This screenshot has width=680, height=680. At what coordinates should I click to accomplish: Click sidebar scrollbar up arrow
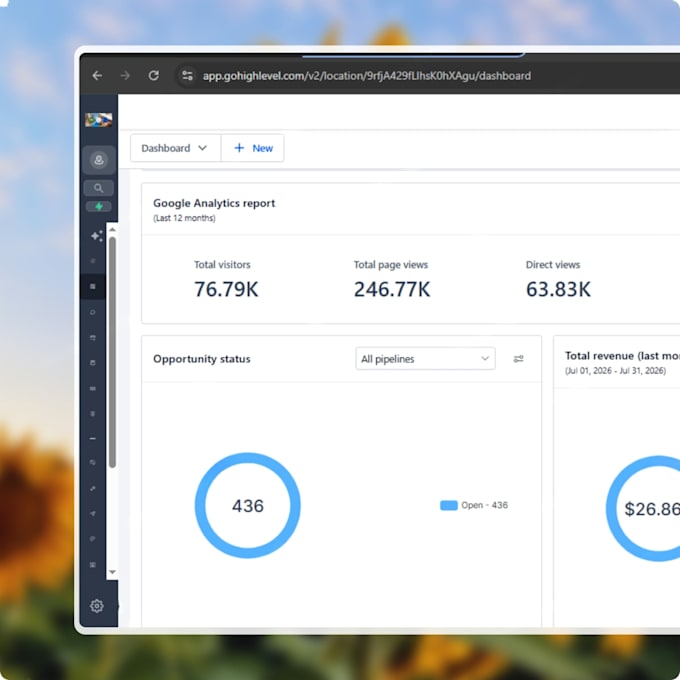coord(112,229)
